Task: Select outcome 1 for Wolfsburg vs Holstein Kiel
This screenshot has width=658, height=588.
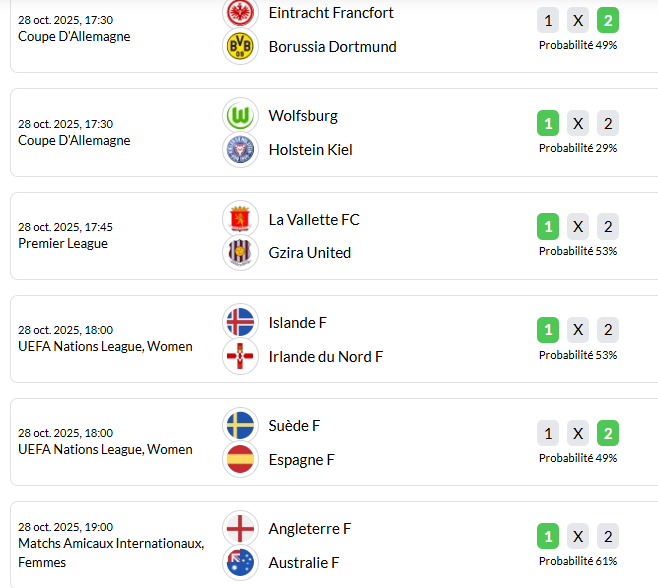Action: [x=548, y=123]
